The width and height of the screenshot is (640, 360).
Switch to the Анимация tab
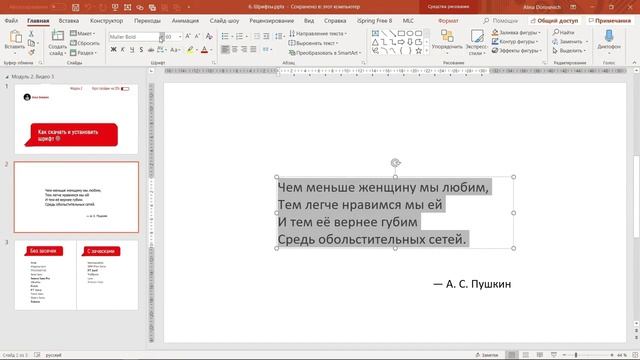185,20
